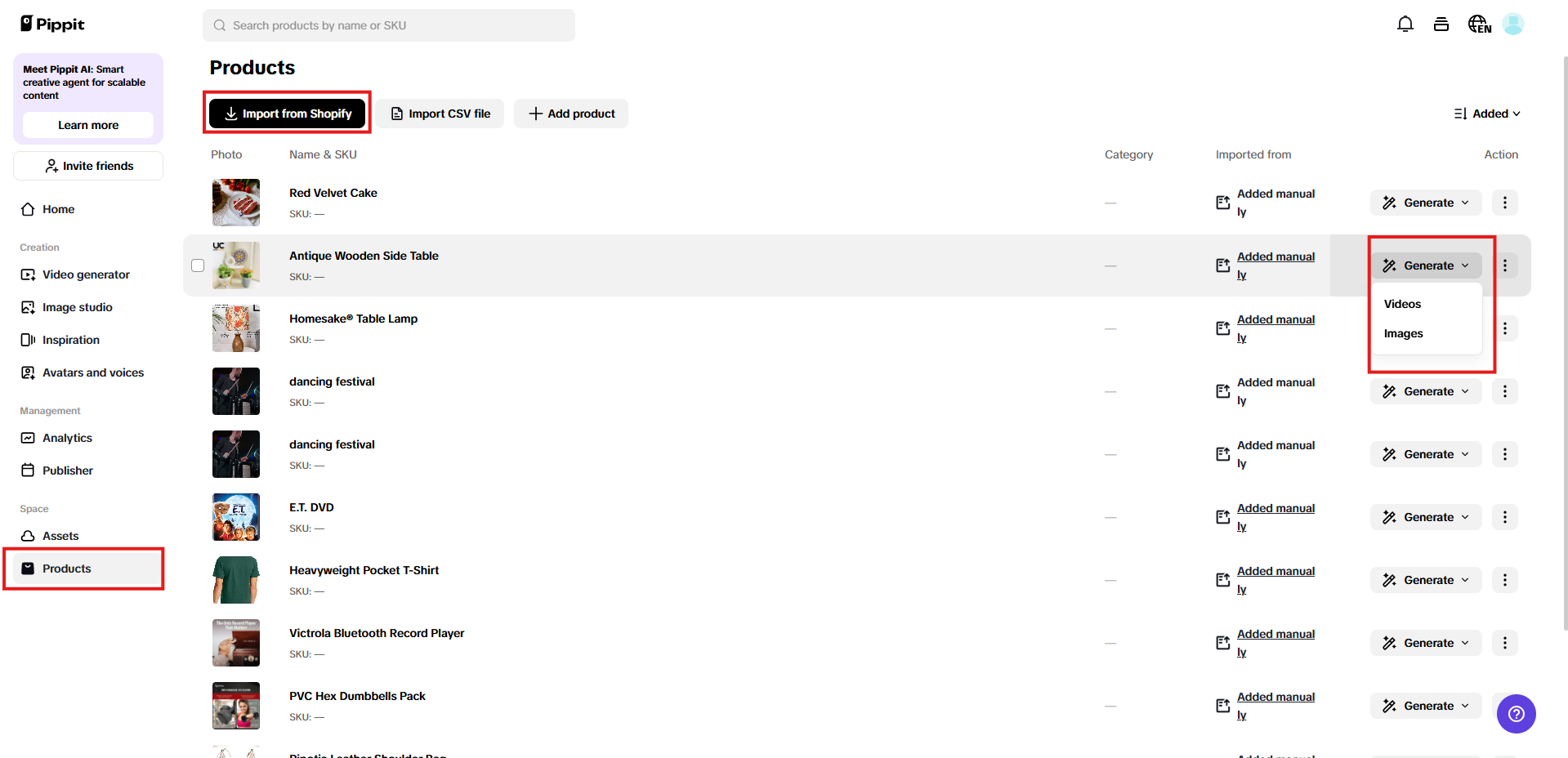Click the Publisher sidebar icon
The height and width of the screenshot is (758, 1568).
29,470
